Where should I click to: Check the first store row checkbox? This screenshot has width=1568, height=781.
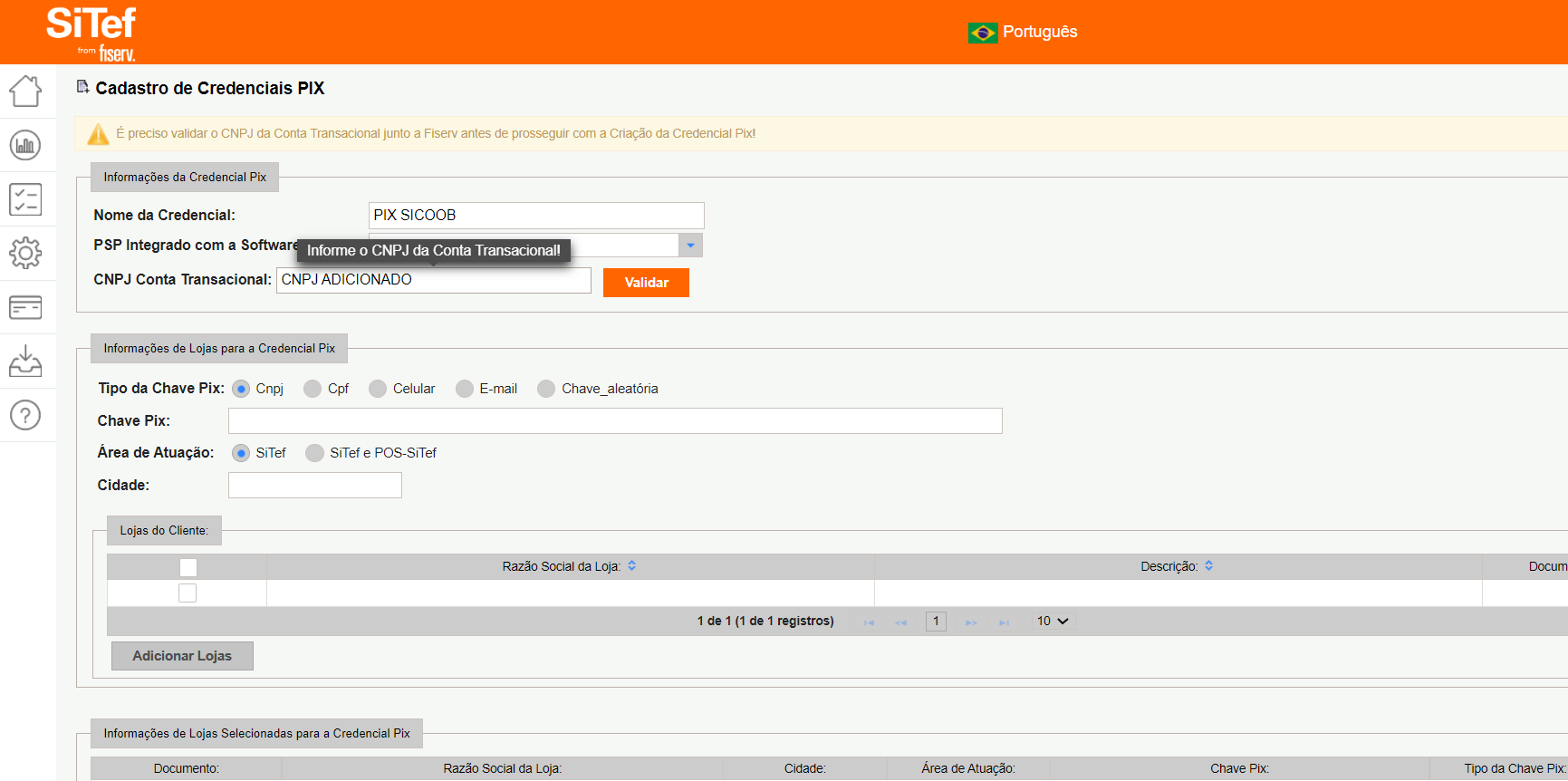click(188, 593)
